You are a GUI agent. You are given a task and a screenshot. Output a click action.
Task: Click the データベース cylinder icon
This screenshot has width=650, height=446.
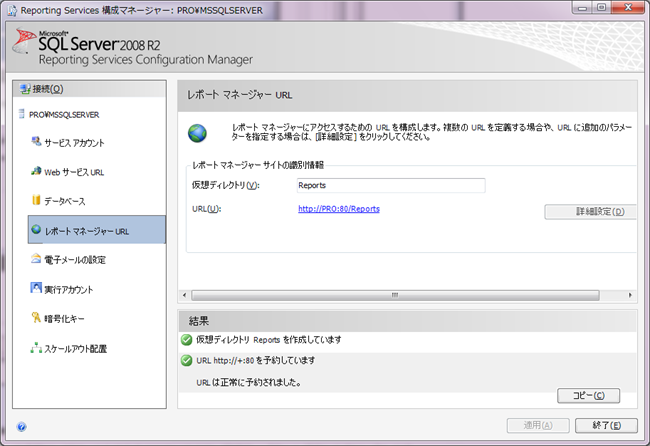click(36, 200)
